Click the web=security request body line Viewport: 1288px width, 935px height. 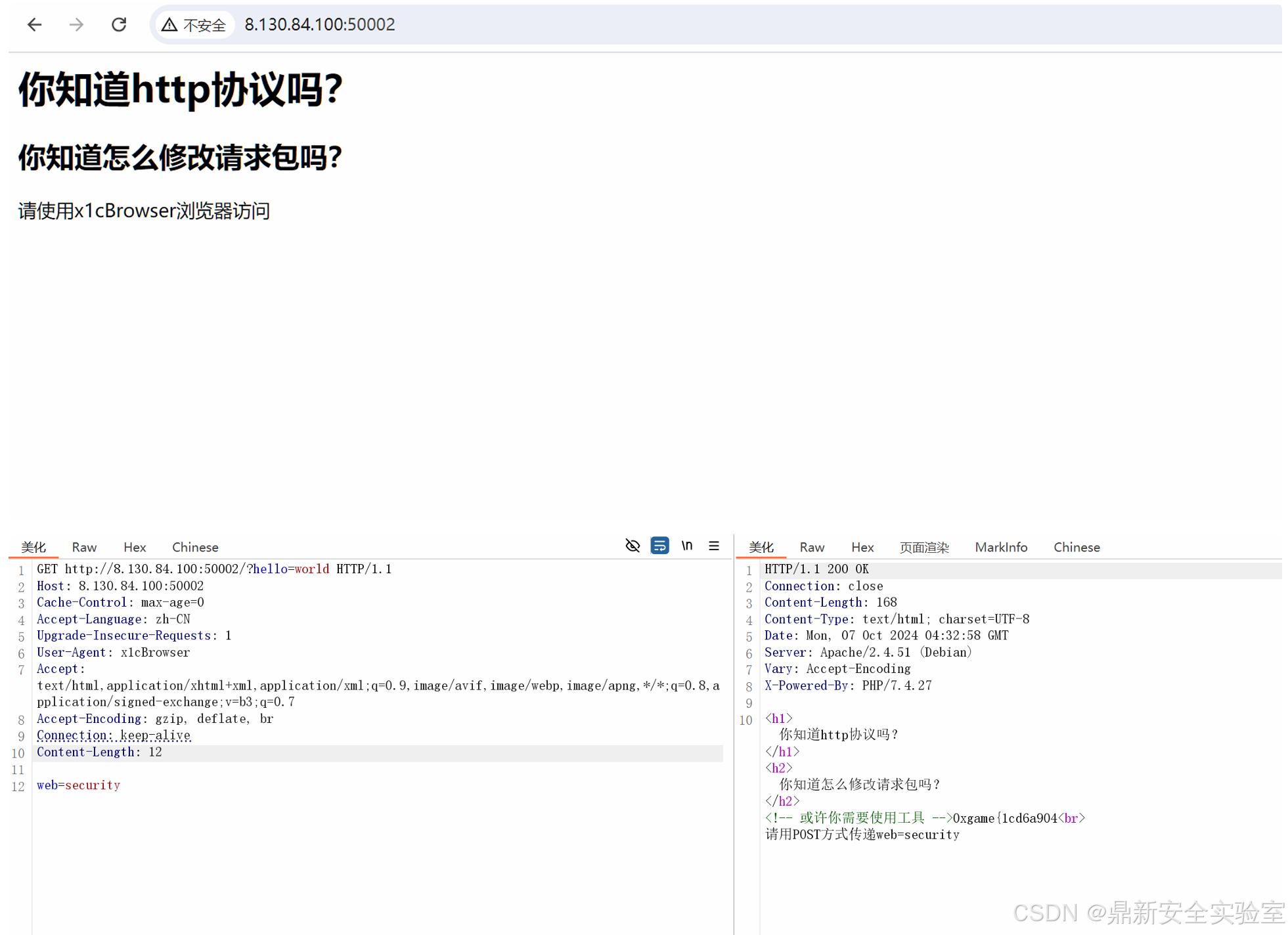(x=79, y=785)
